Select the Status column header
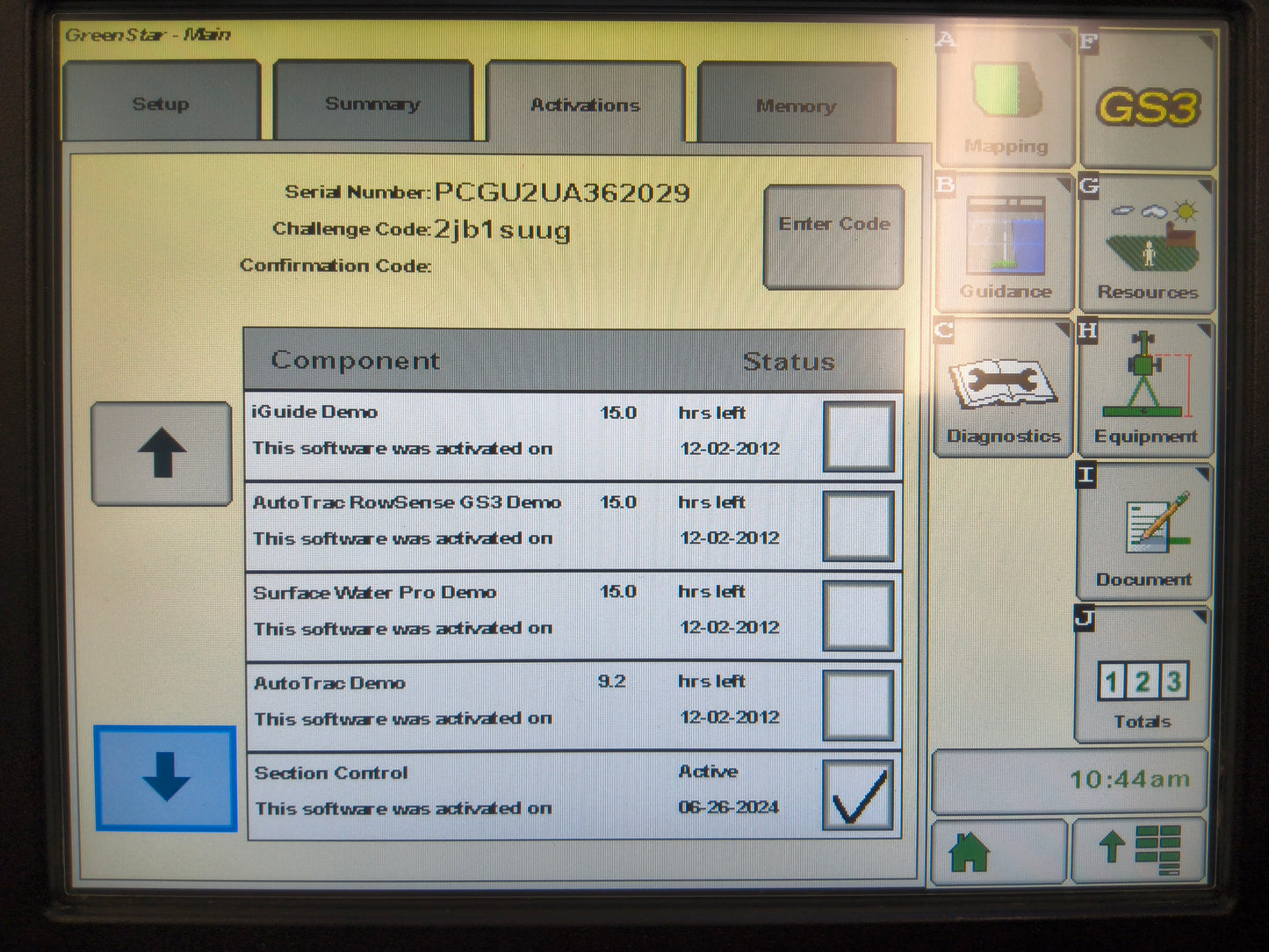The height and width of the screenshot is (952, 1269). point(789,361)
